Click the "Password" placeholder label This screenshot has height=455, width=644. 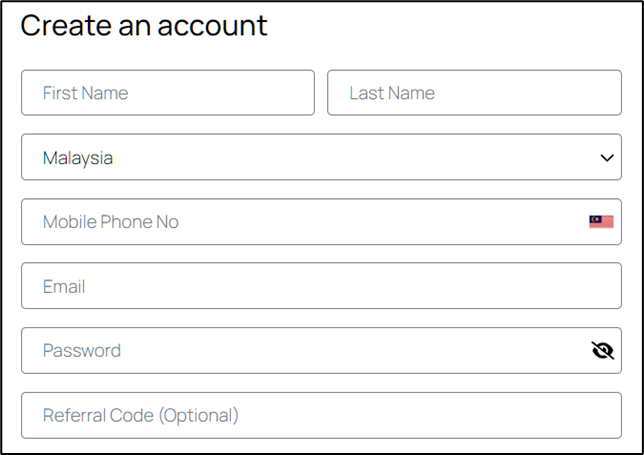(82, 350)
